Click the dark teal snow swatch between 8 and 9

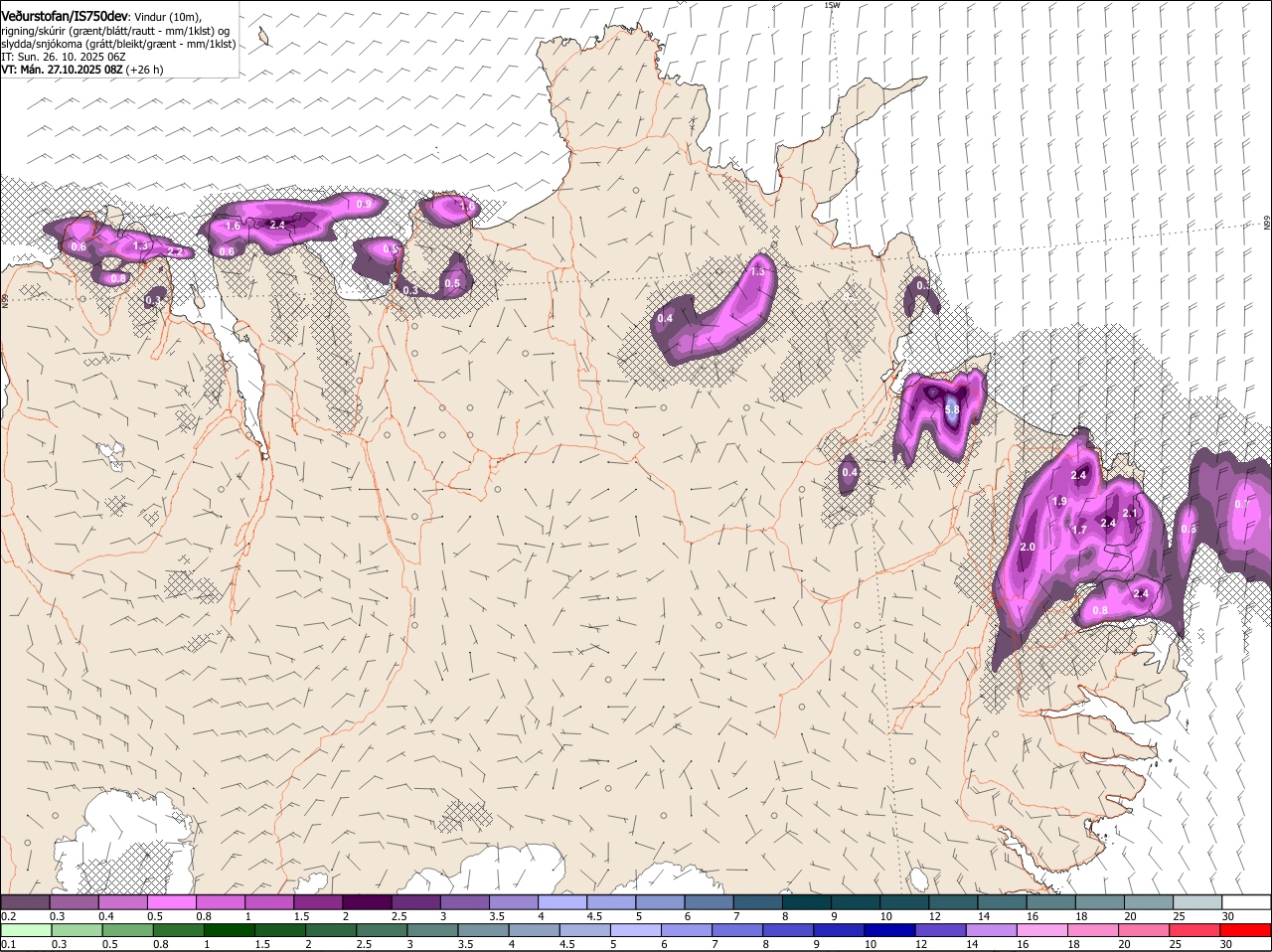point(805,901)
